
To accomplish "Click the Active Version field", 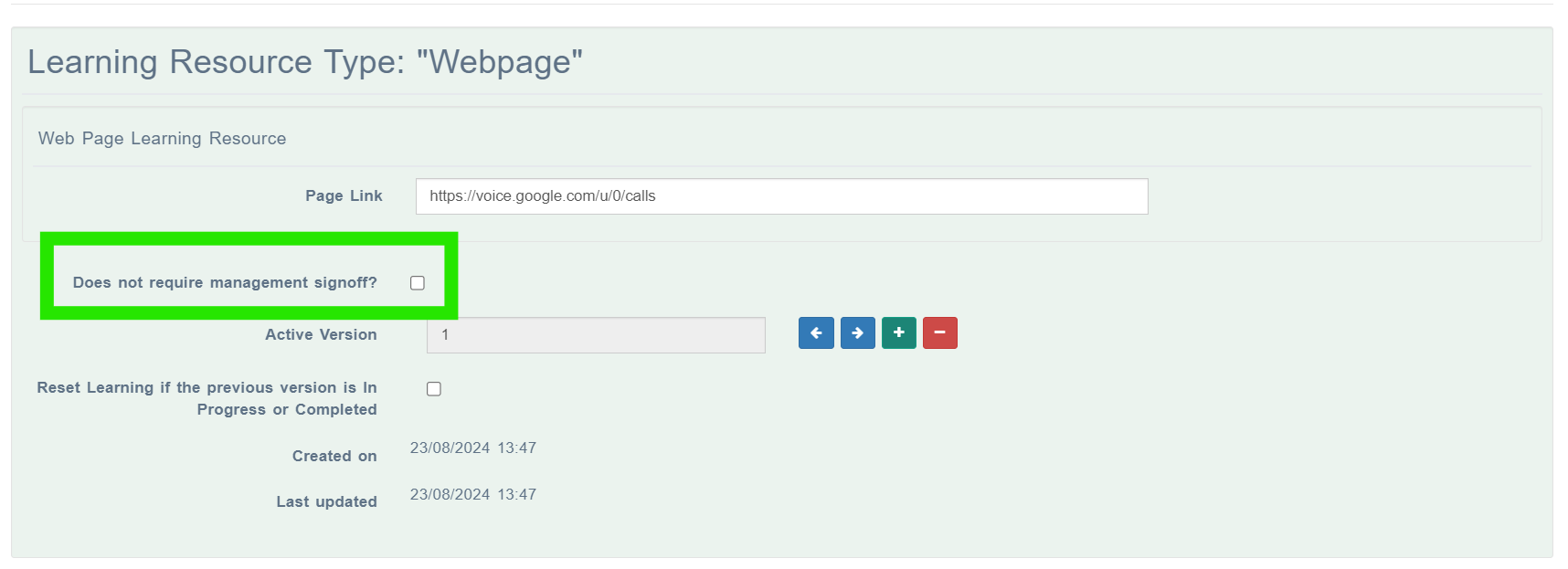I will click(x=596, y=335).
